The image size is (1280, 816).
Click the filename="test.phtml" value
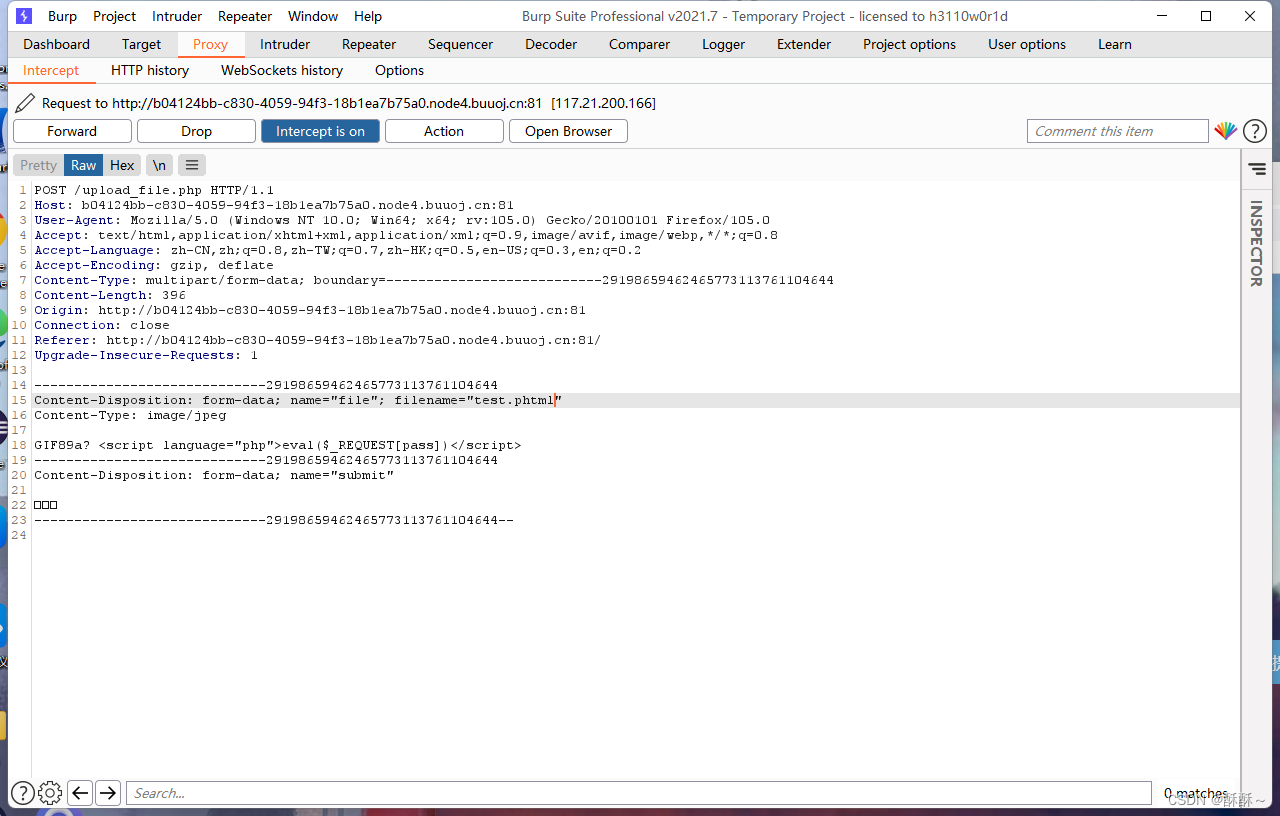(478, 400)
